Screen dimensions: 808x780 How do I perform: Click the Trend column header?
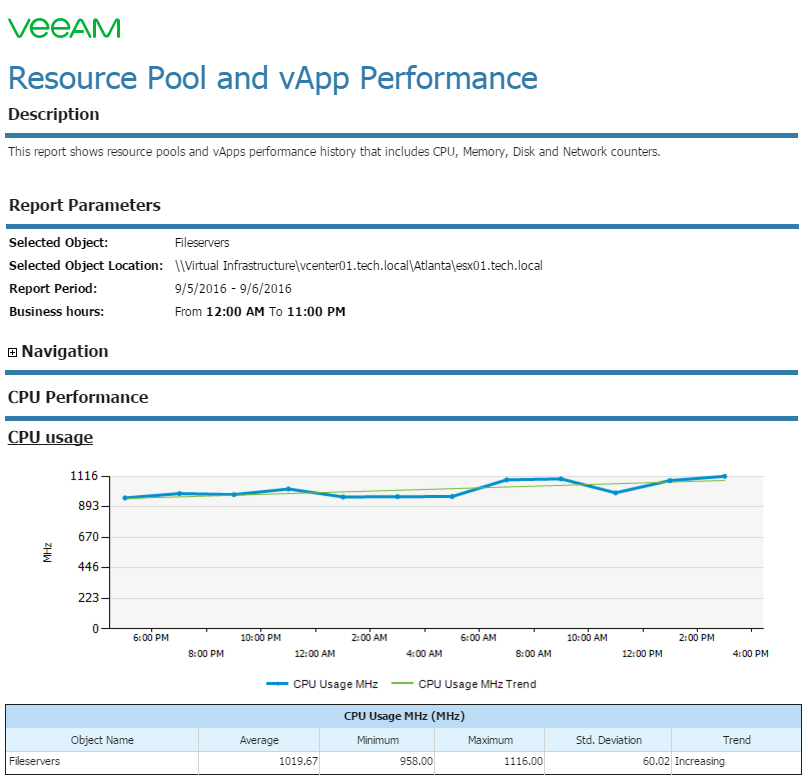point(736,740)
